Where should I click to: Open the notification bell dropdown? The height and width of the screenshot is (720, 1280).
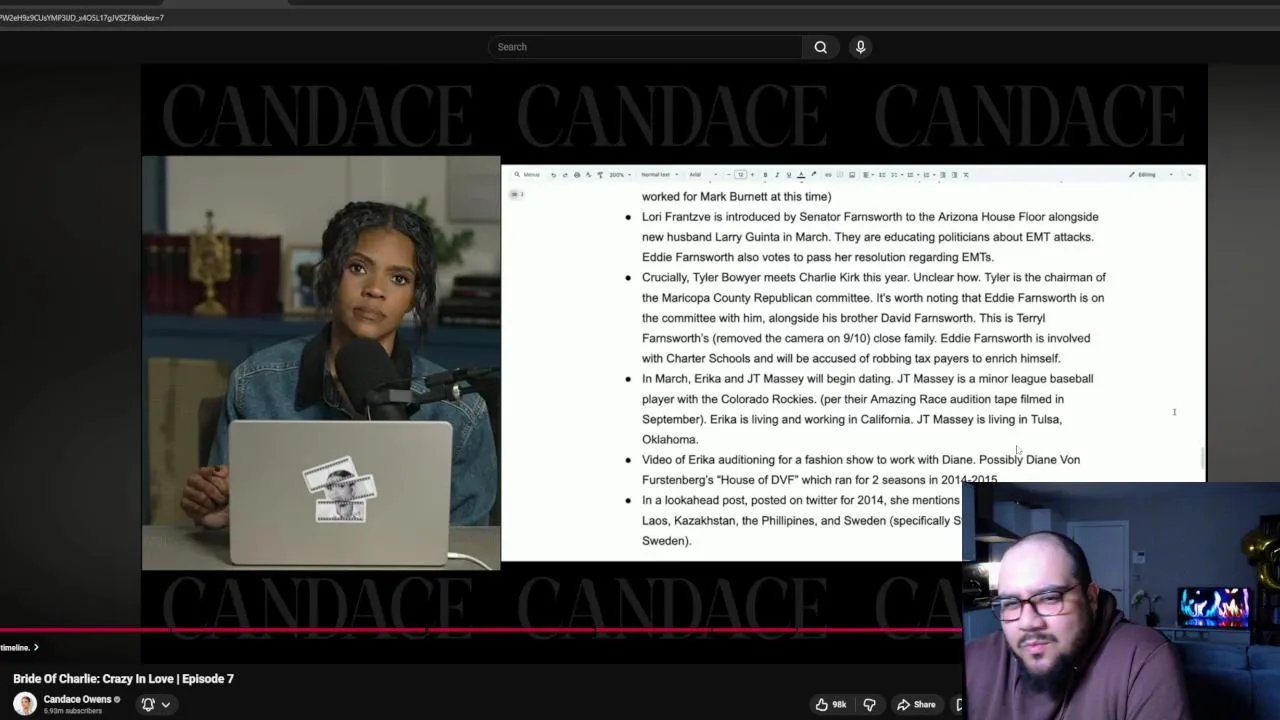[x=155, y=704]
